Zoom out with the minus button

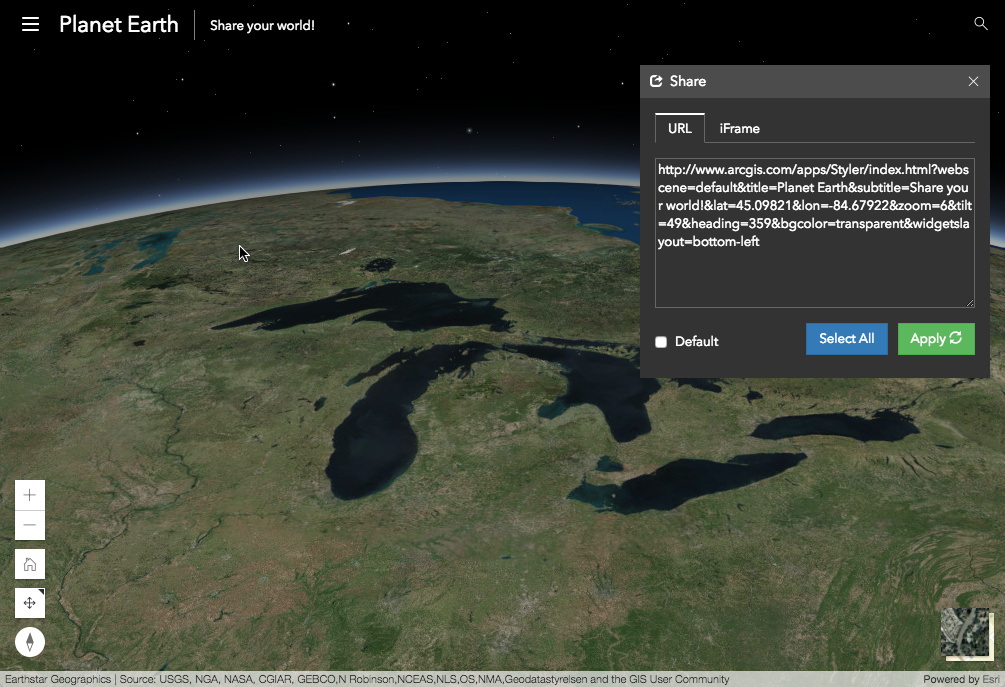coord(29,525)
